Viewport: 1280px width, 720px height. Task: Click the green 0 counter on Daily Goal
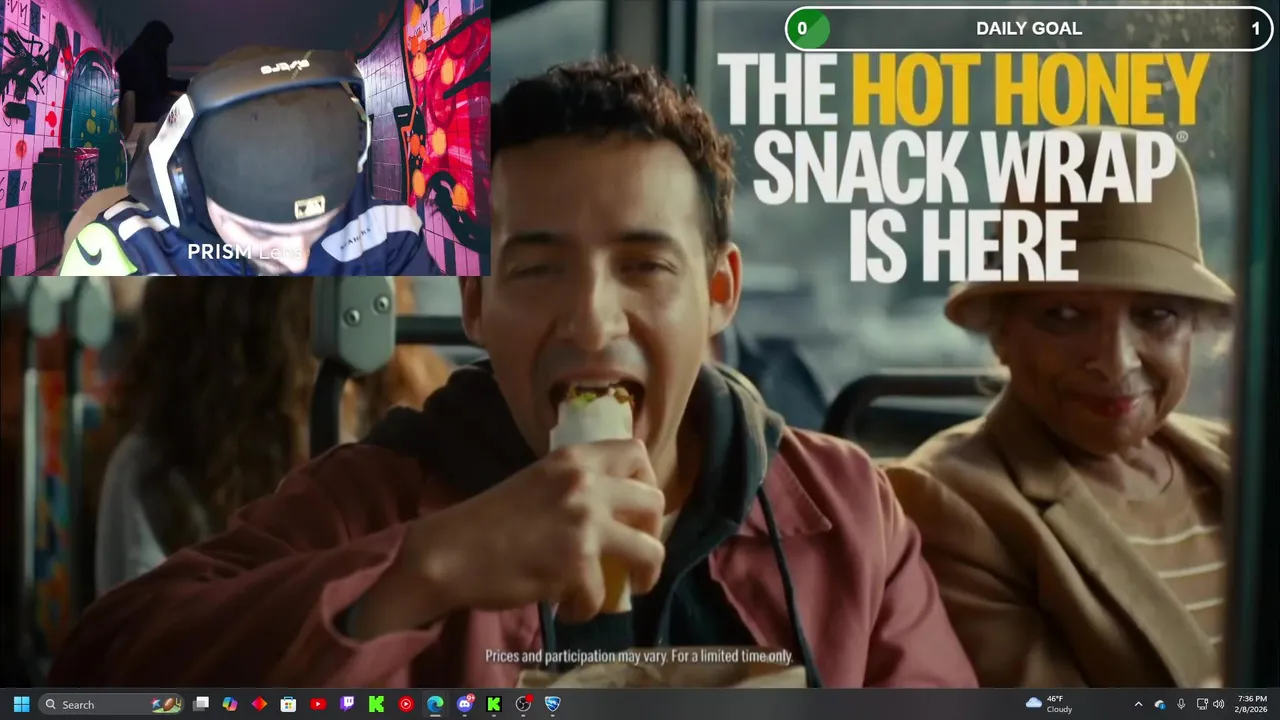[x=802, y=29]
